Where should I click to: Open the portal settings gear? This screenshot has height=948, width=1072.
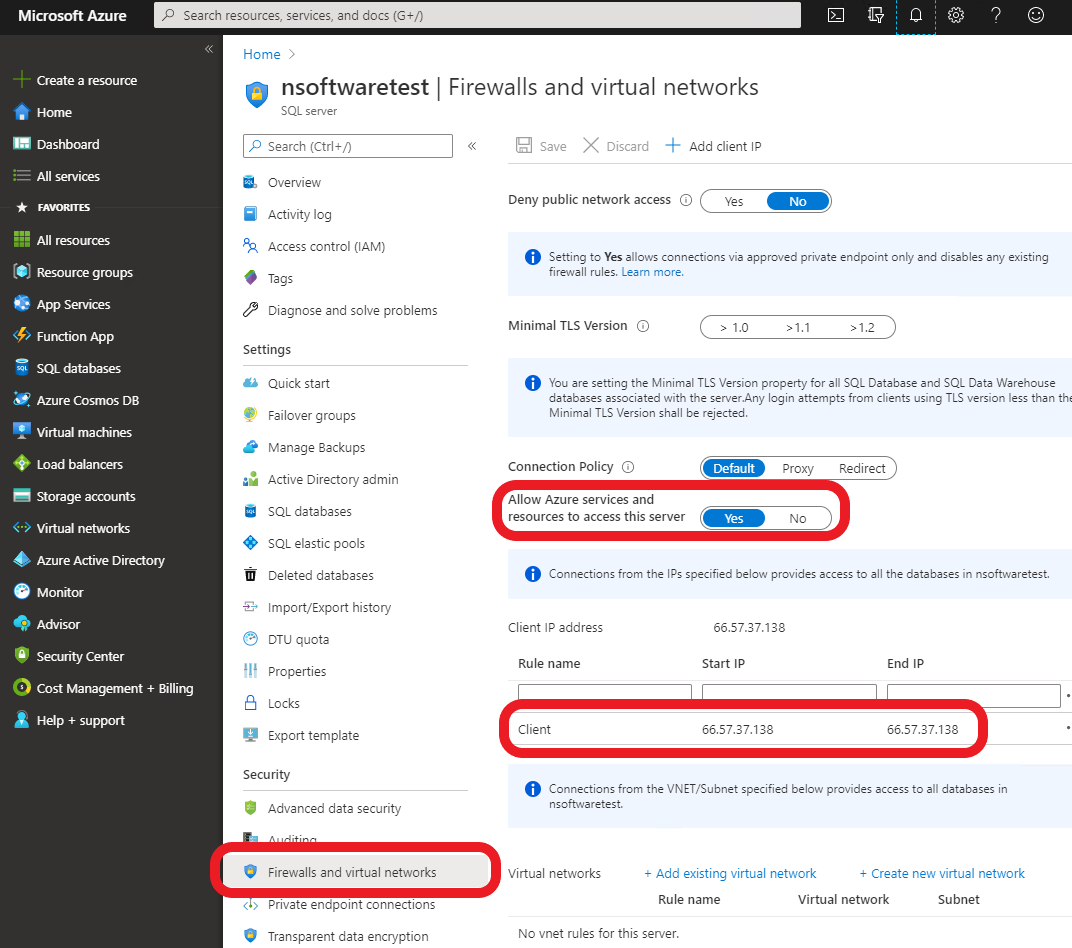click(x=956, y=15)
